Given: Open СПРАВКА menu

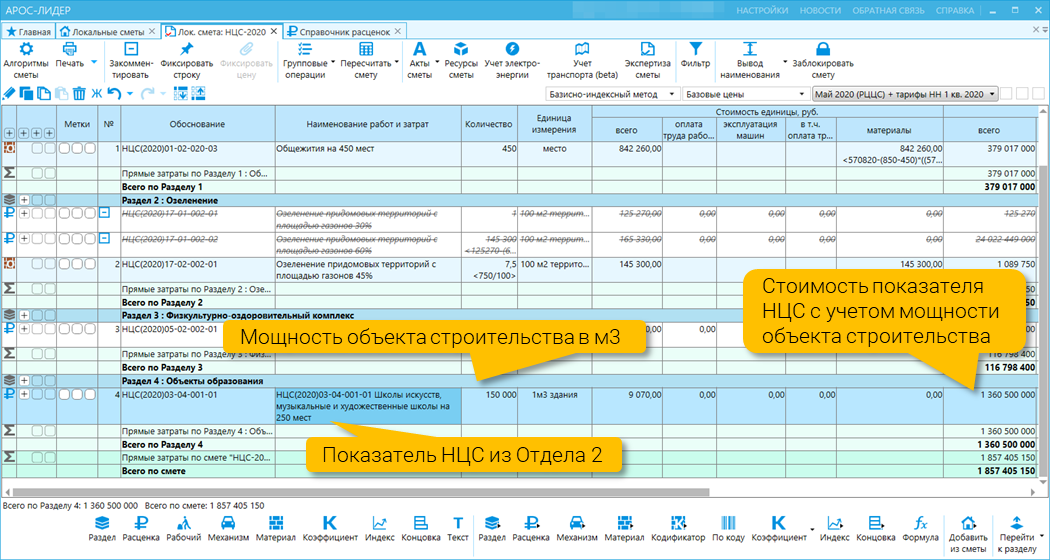Looking at the screenshot, I should pos(955,11).
